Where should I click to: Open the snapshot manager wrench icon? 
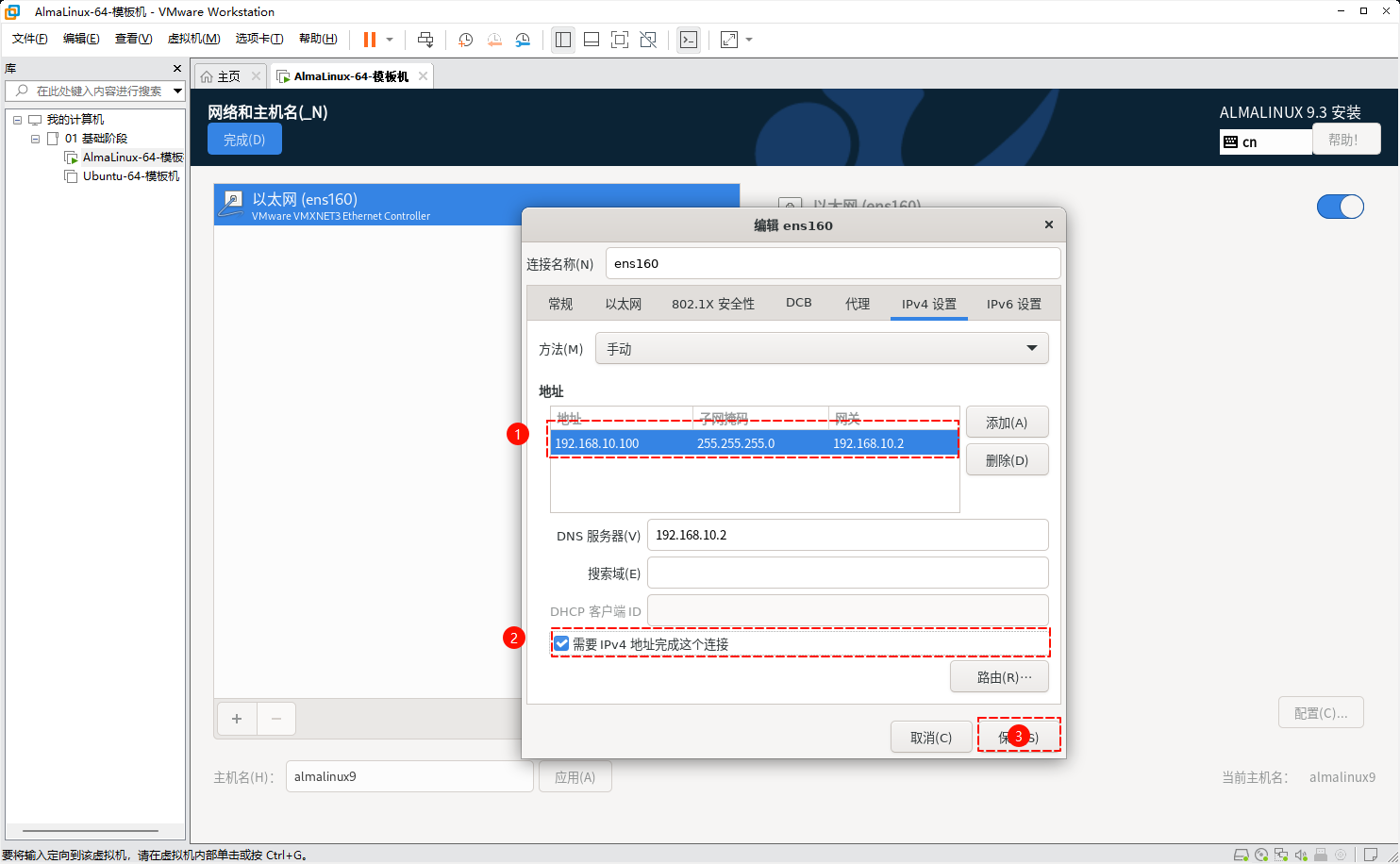click(x=523, y=40)
